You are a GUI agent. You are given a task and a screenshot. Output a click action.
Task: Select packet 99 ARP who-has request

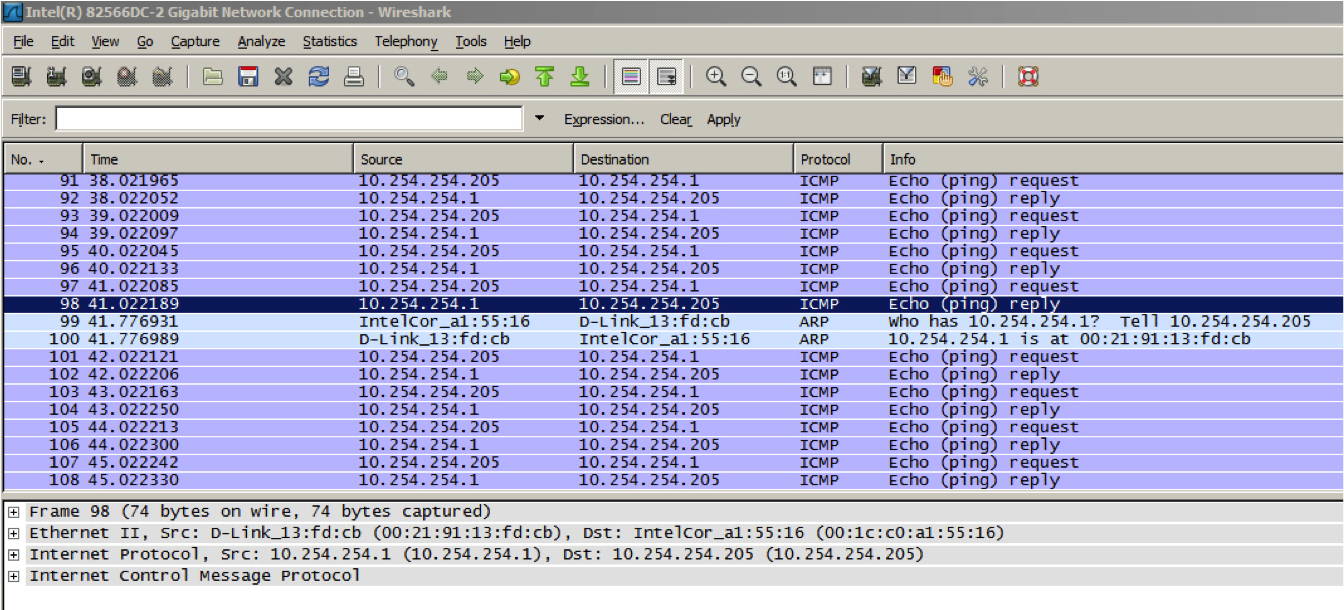pos(672,322)
